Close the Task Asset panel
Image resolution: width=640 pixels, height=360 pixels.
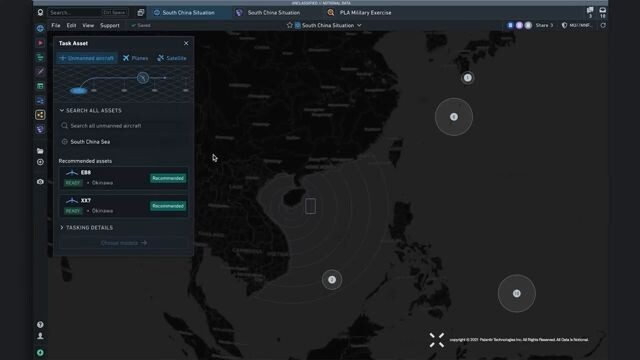186,43
